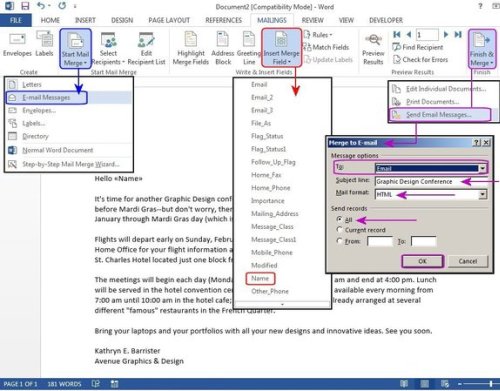The width and height of the screenshot is (500, 391).
Task: Click the Finish & Merge button
Action: [482, 49]
